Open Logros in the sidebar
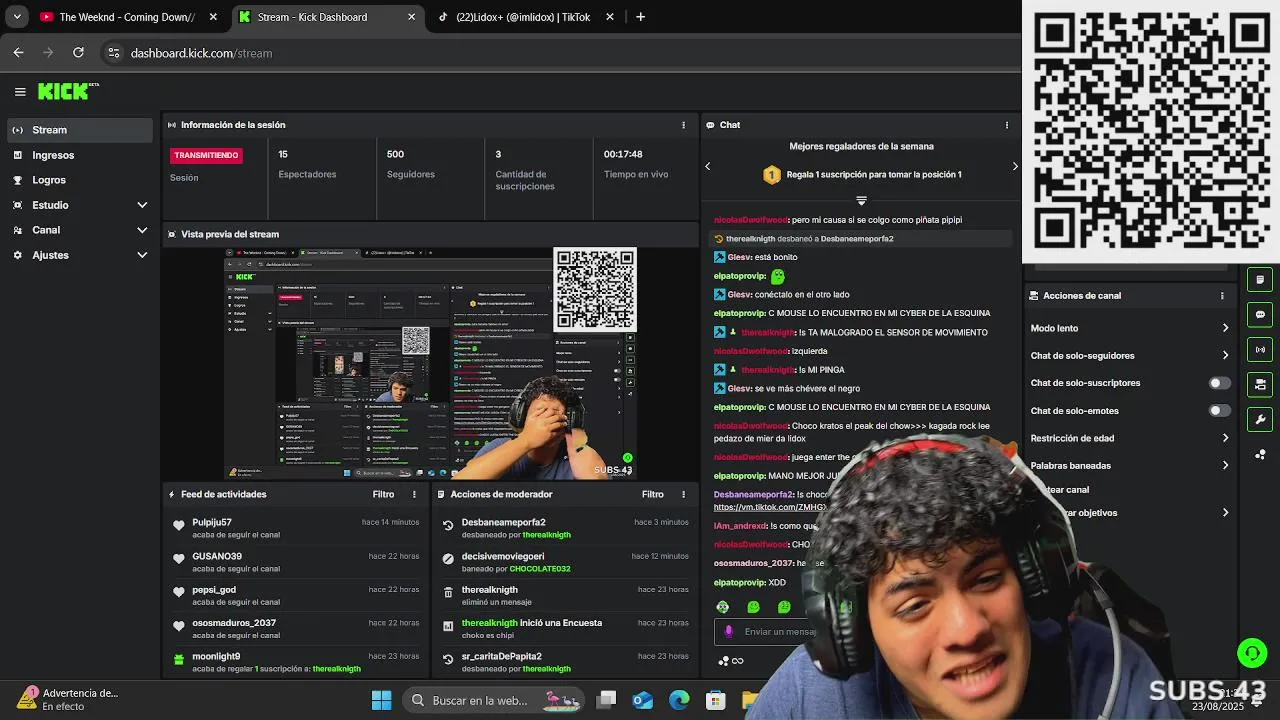 point(80,180)
